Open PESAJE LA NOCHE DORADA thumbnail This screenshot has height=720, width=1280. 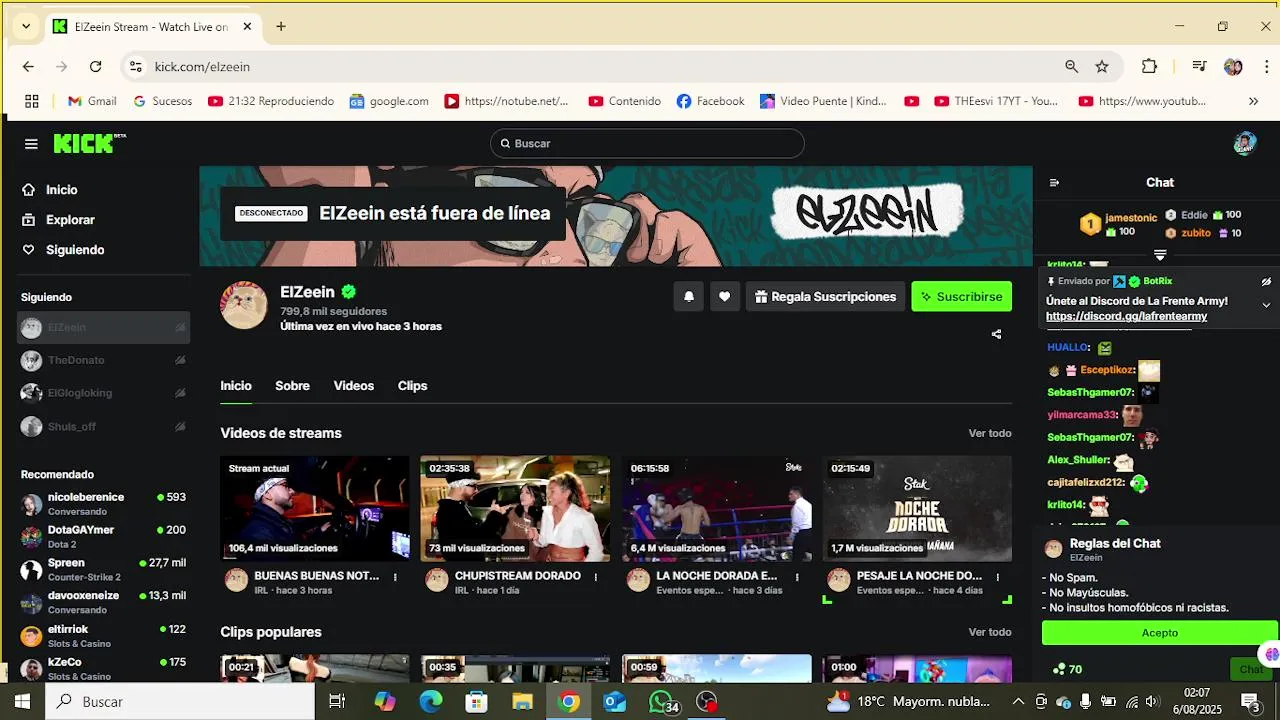click(x=918, y=509)
